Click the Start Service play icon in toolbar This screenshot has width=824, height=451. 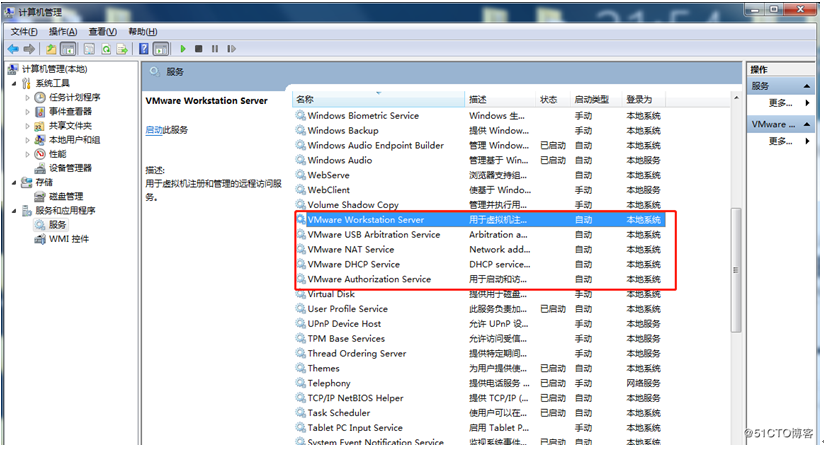[183, 48]
